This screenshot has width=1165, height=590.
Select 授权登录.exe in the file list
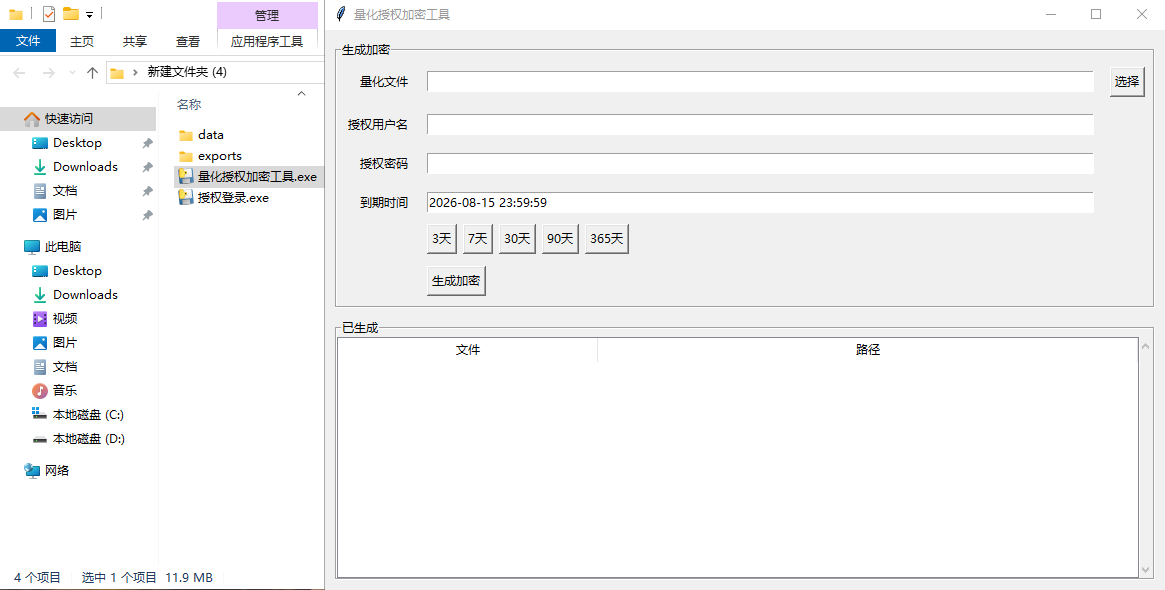coord(233,198)
